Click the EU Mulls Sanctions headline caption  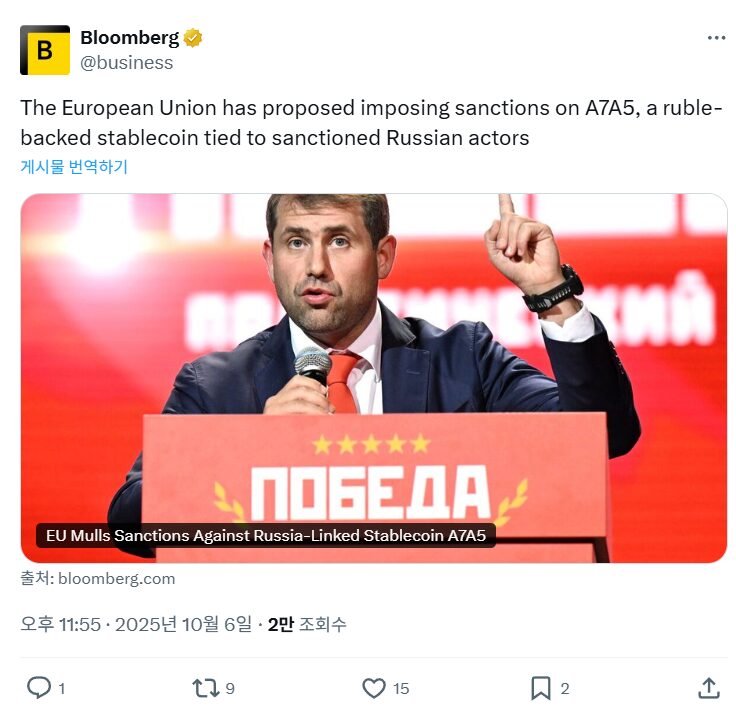point(266,536)
